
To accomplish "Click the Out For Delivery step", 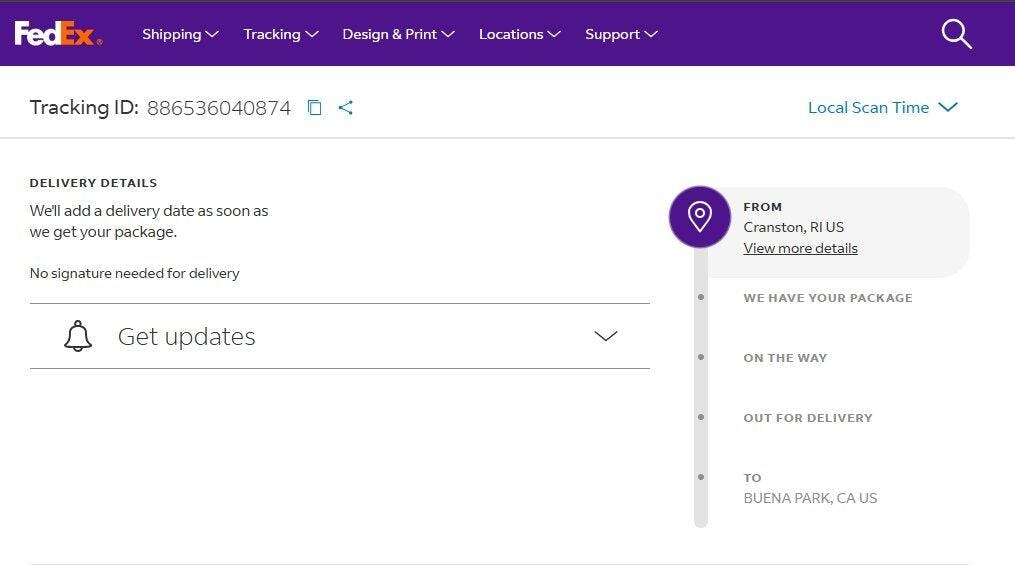I will (x=807, y=418).
